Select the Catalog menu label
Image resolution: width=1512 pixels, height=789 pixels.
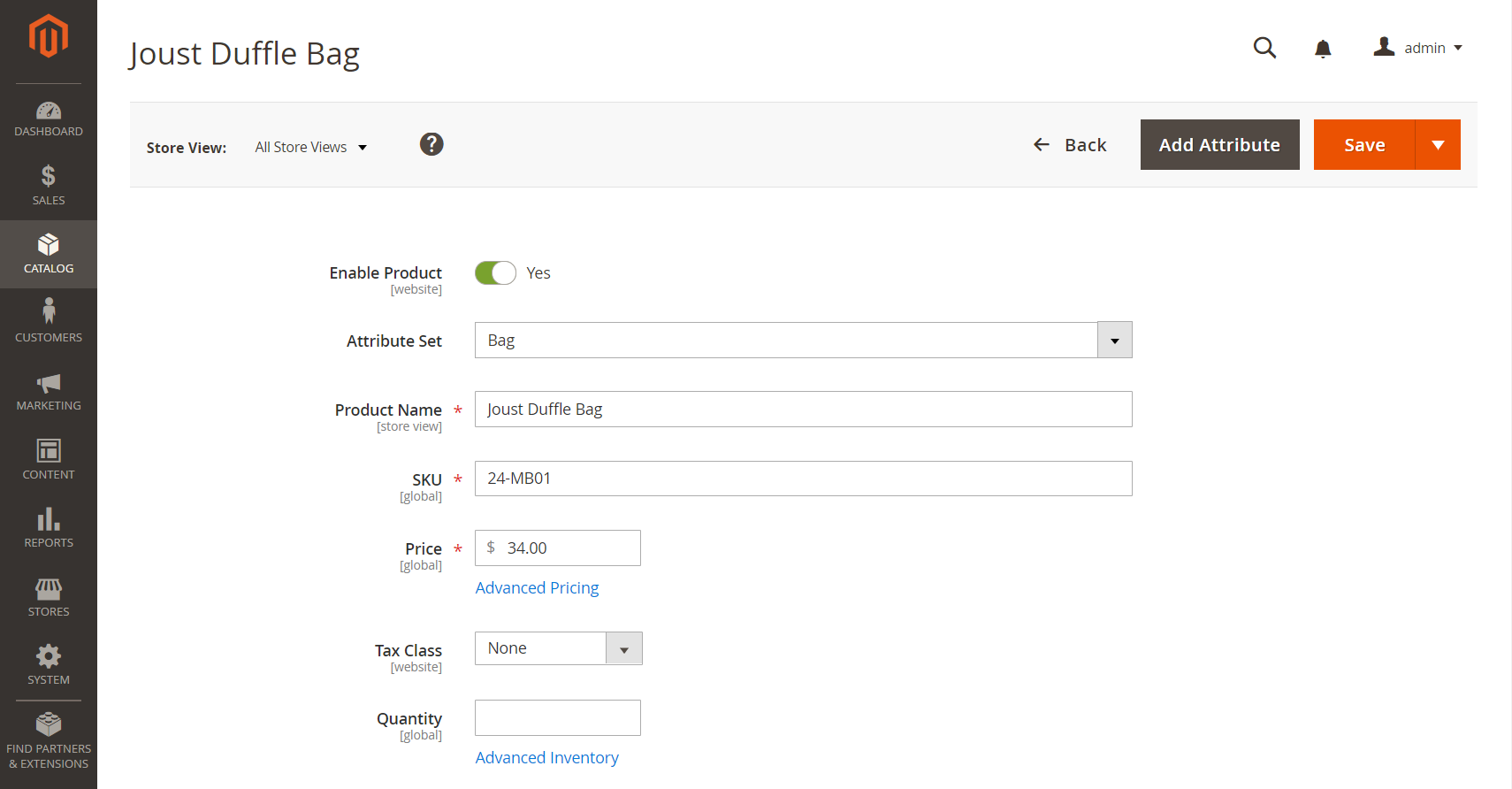(x=49, y=268)
